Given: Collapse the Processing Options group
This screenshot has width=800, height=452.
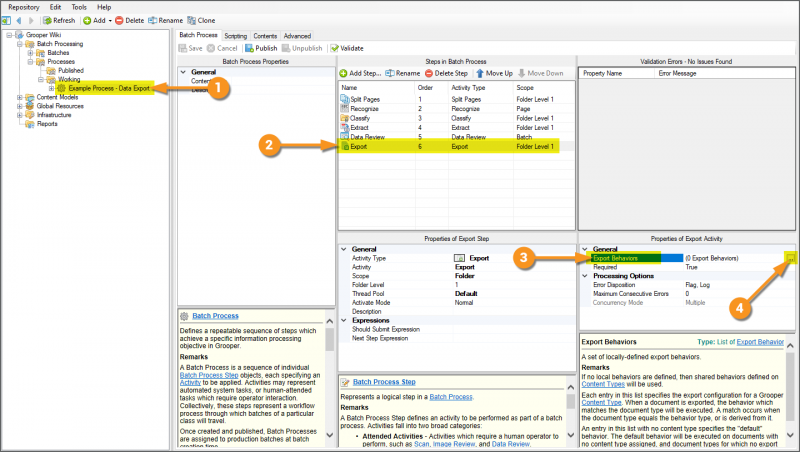Looking at the screenshot, I should coord(585,276).
